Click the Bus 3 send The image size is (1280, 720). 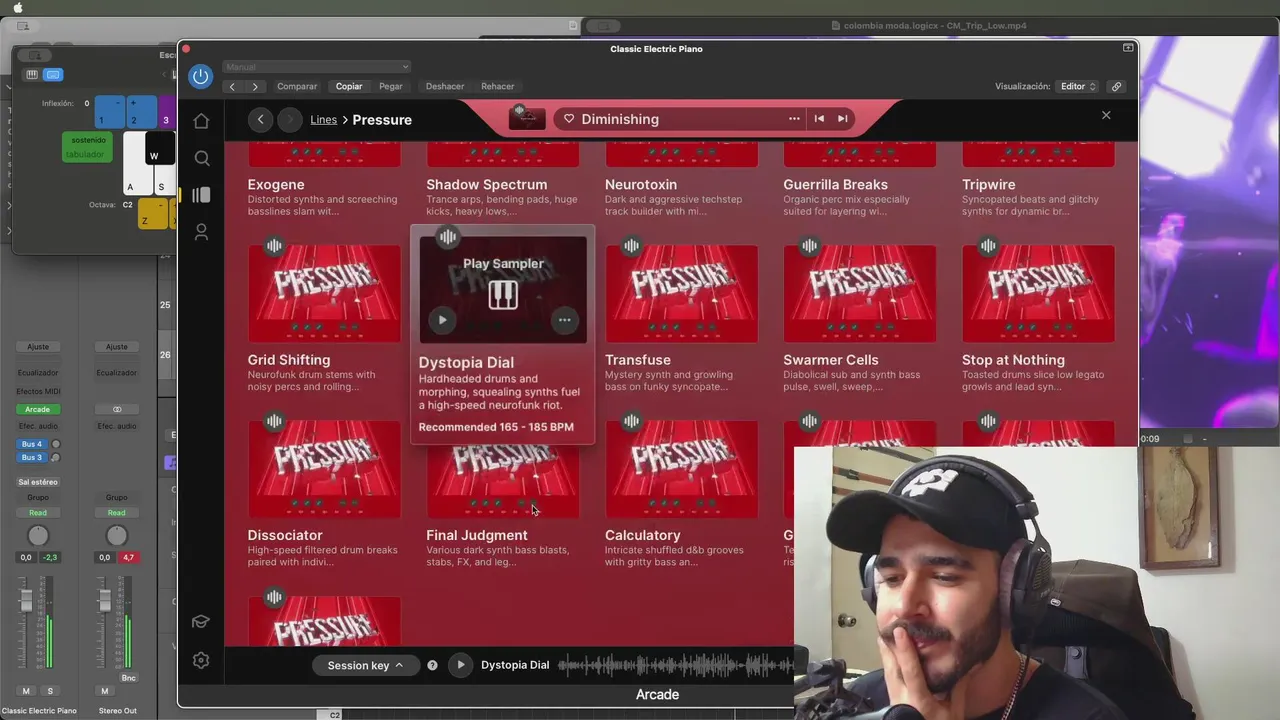[32, 457]
